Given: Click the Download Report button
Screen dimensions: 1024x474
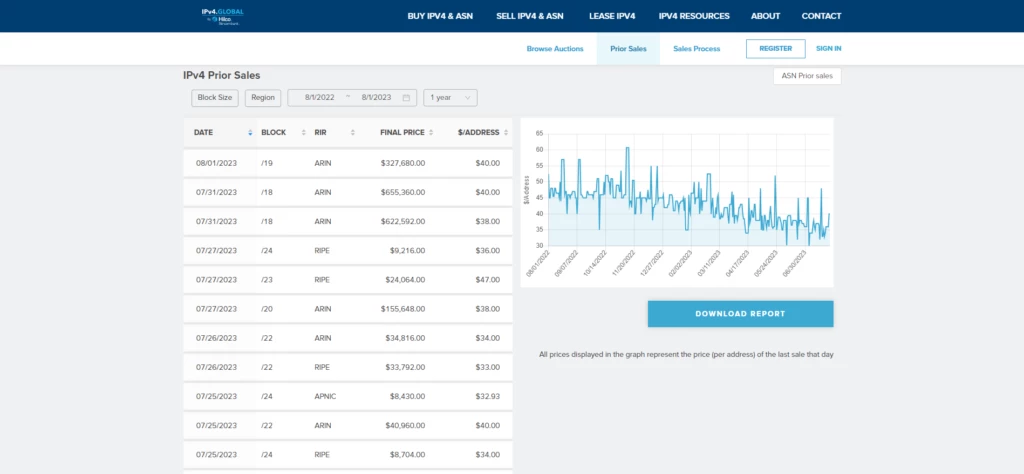Looking at the screenshot, I should [x=740, y=314].
